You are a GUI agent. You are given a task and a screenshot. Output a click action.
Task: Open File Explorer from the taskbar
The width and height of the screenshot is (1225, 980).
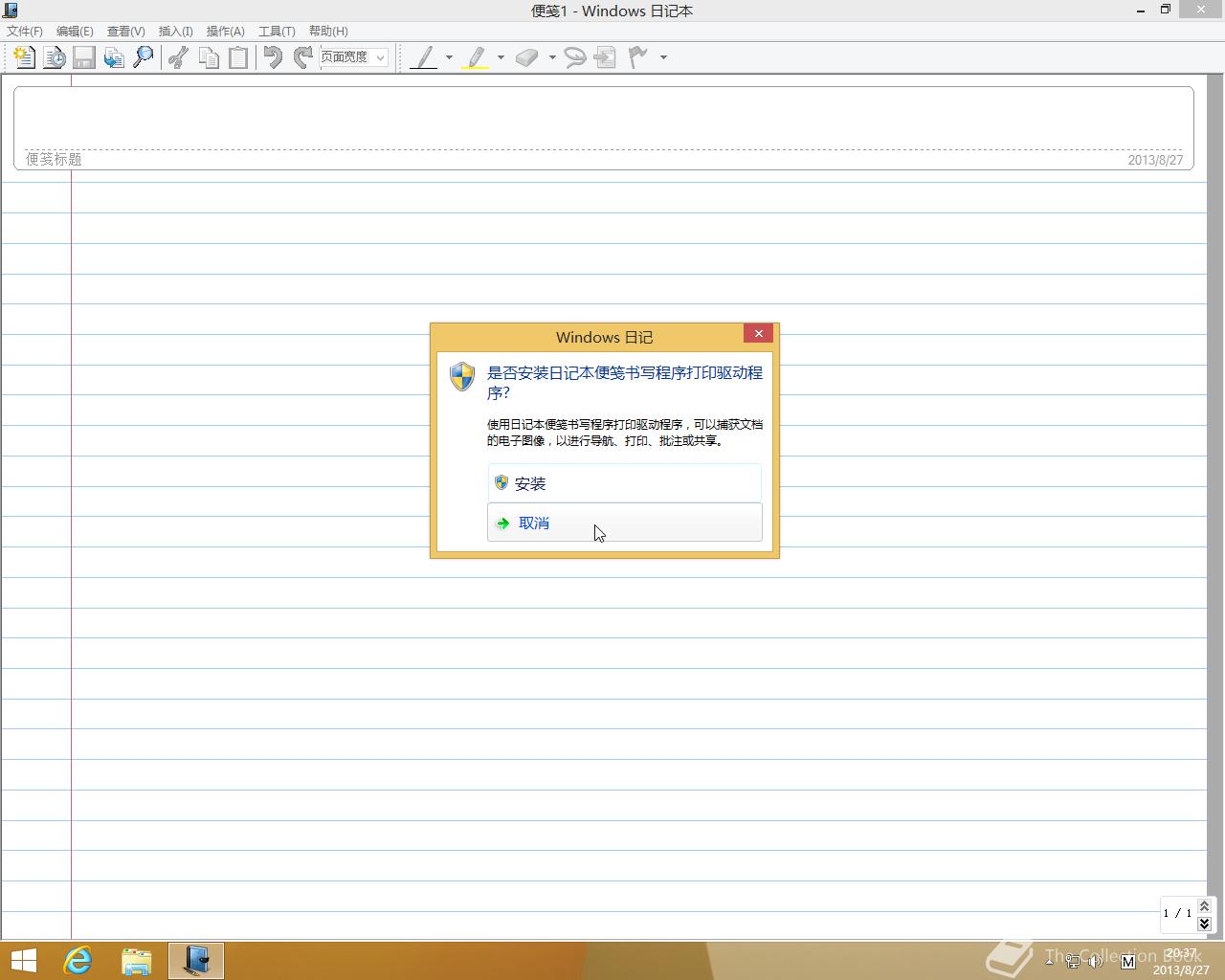click(137, 961)
